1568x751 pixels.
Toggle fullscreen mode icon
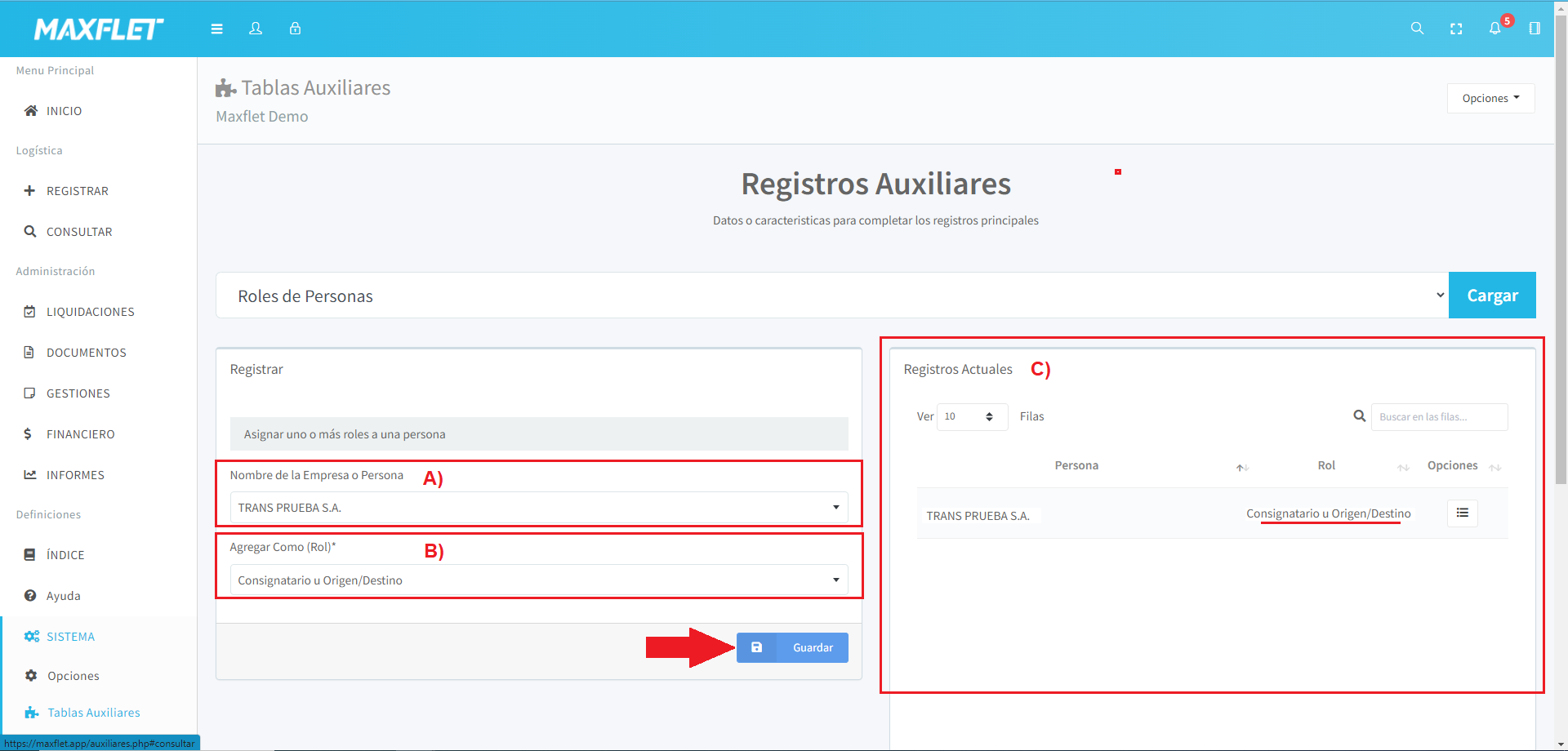[x=1456, y=29]
